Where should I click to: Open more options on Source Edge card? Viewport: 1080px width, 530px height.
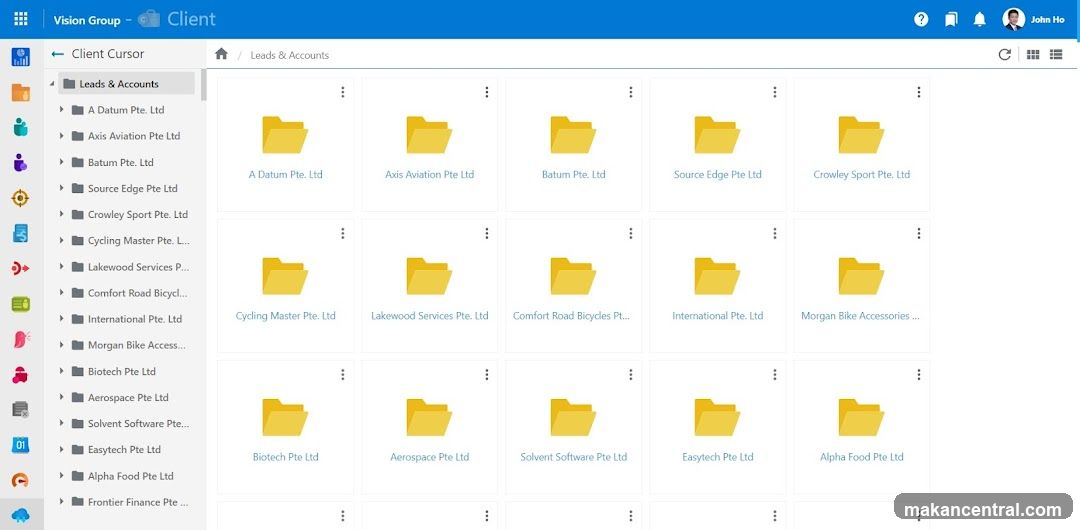pos(774,92)
